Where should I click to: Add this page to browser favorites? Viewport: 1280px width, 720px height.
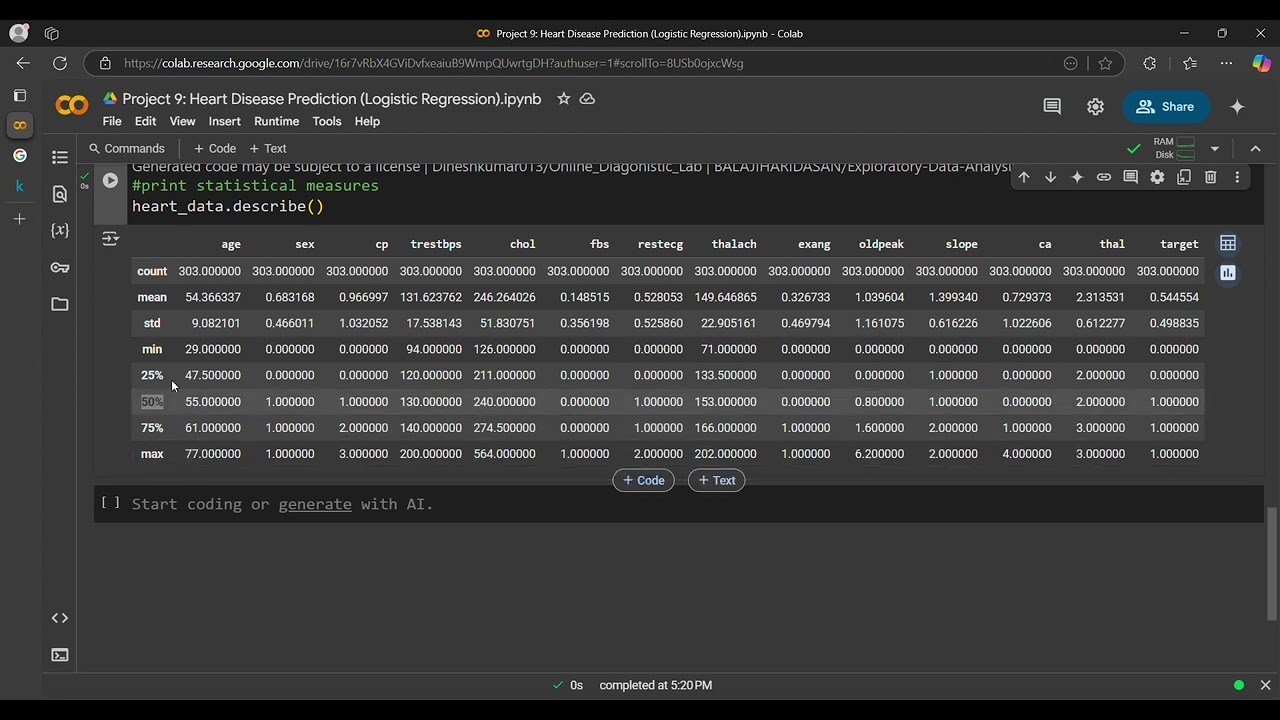(x=1105, y=63)
